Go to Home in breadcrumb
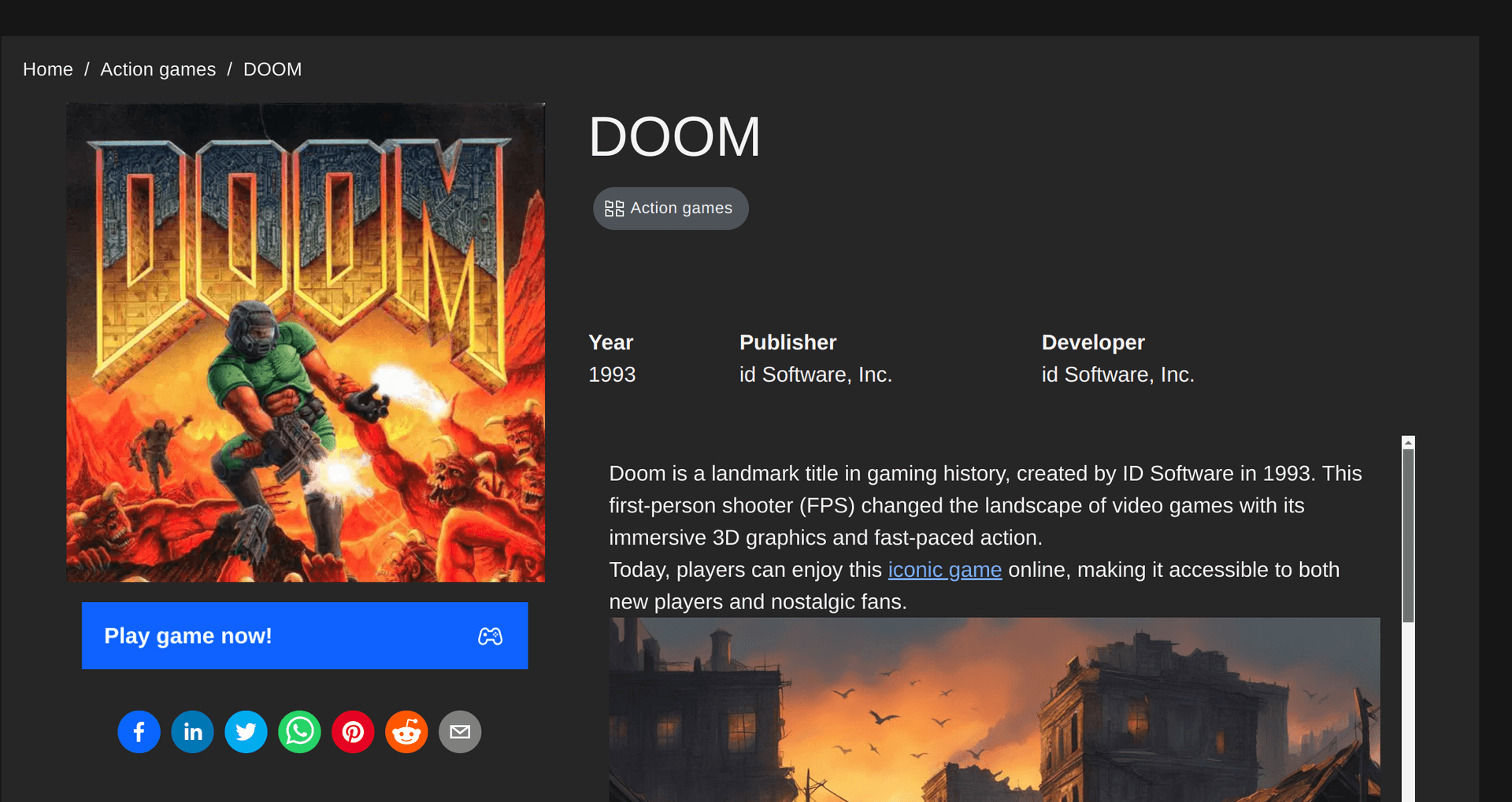This screenshot has height=802, width=1512. tap(48, 69)
